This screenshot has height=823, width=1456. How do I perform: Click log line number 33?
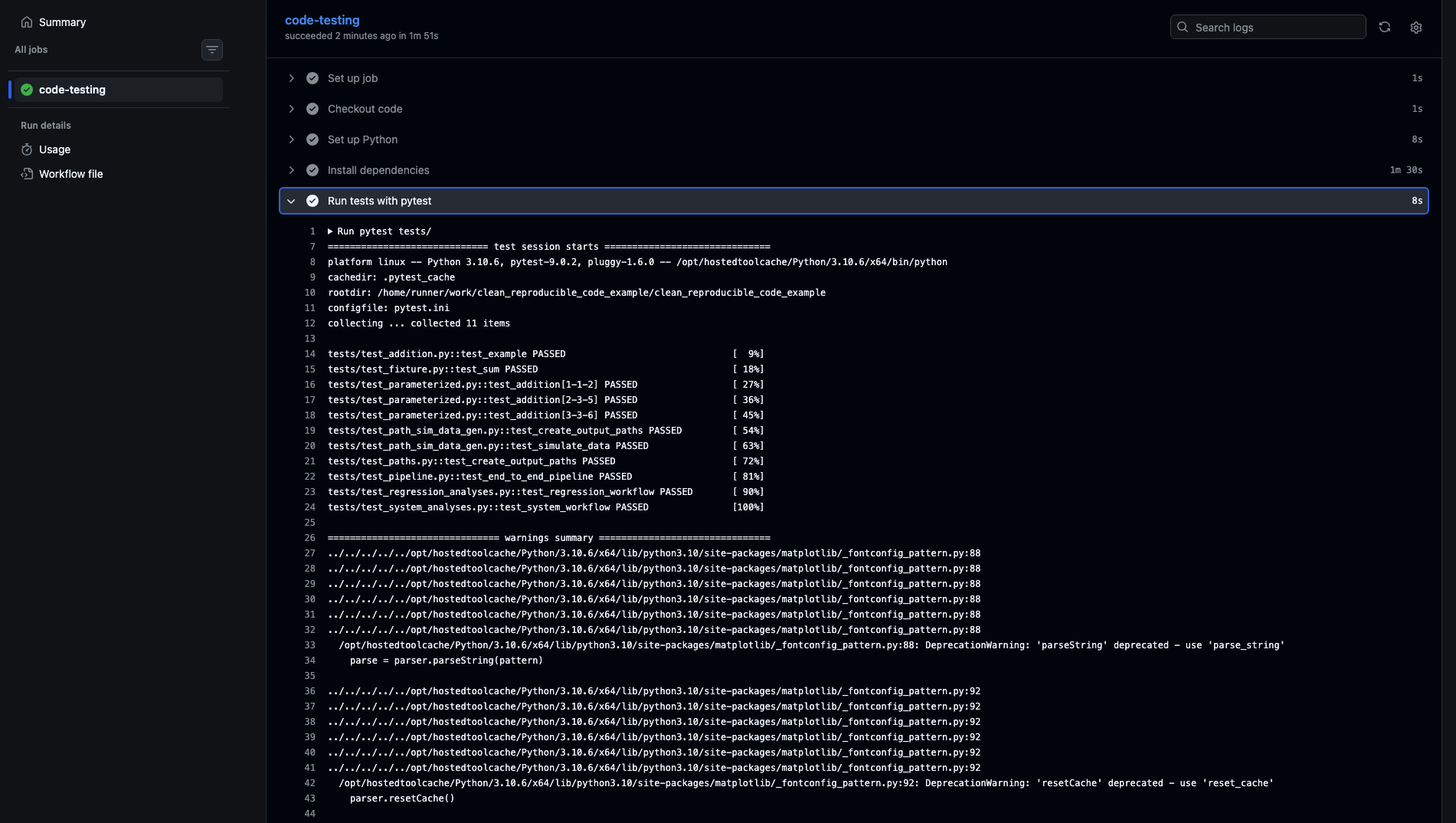(309, 645)
